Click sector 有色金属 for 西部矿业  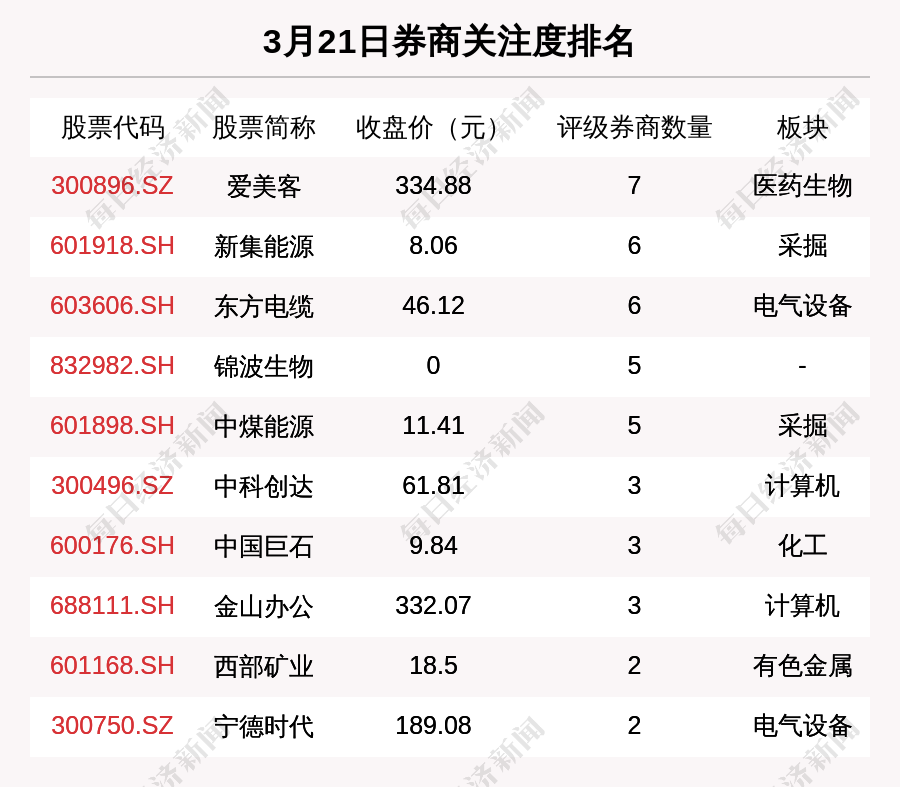(x=802, y=666)
